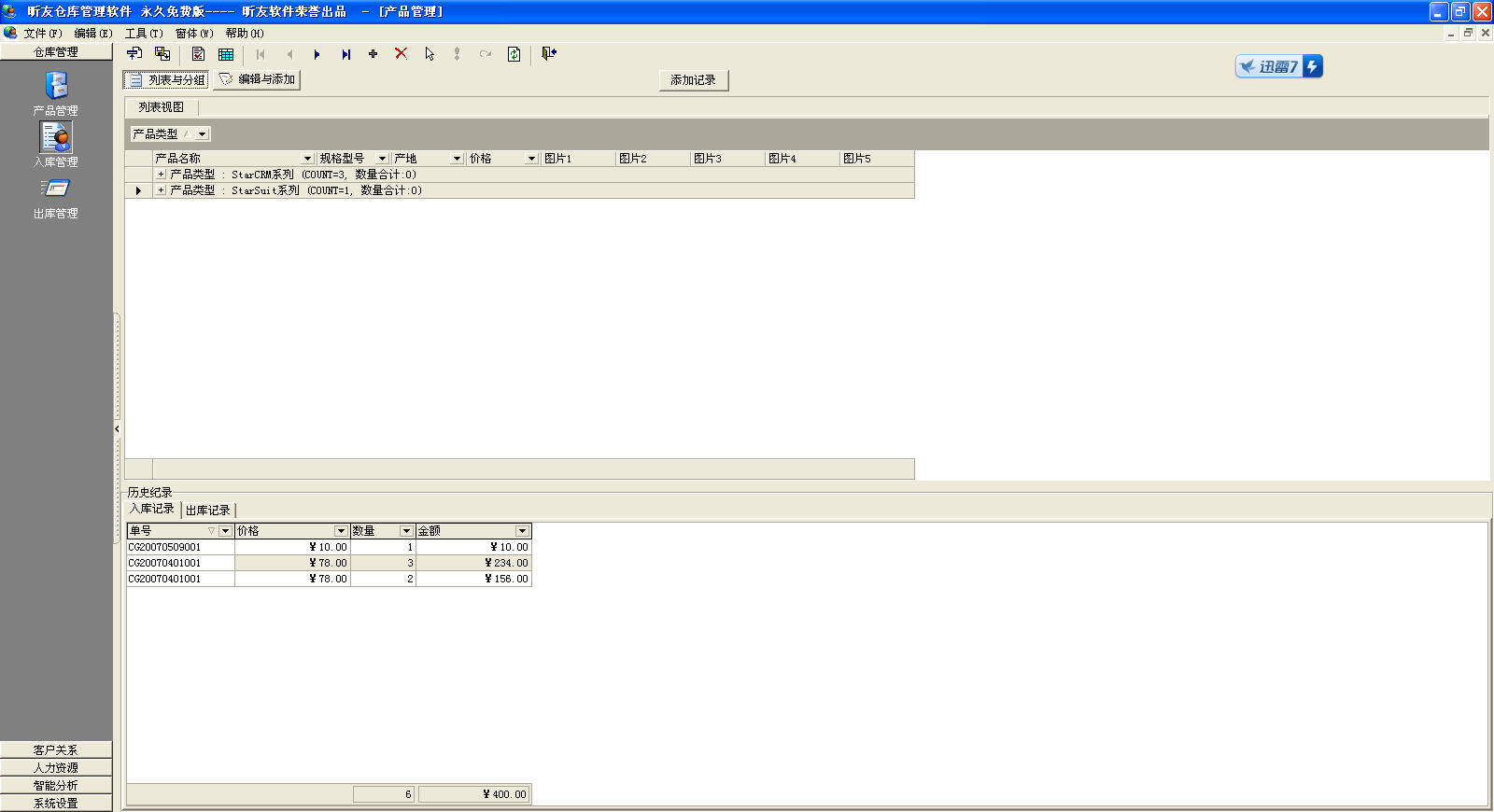
Task: Click the first toolbar icon with blue arrow
Action: pyautogui.click(x=134, y=54)
